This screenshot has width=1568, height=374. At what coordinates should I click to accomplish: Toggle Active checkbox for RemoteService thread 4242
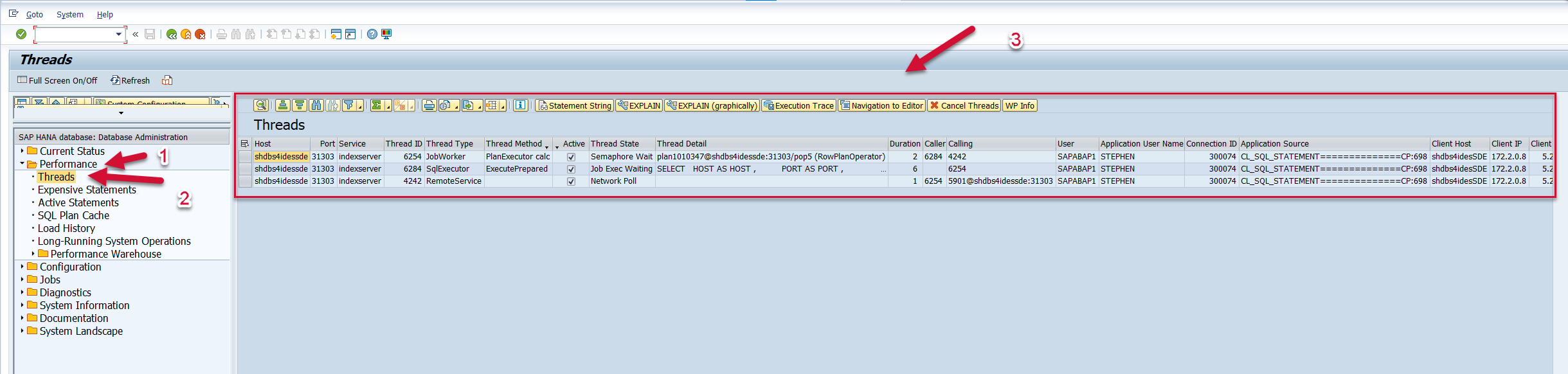click(571, 181)
